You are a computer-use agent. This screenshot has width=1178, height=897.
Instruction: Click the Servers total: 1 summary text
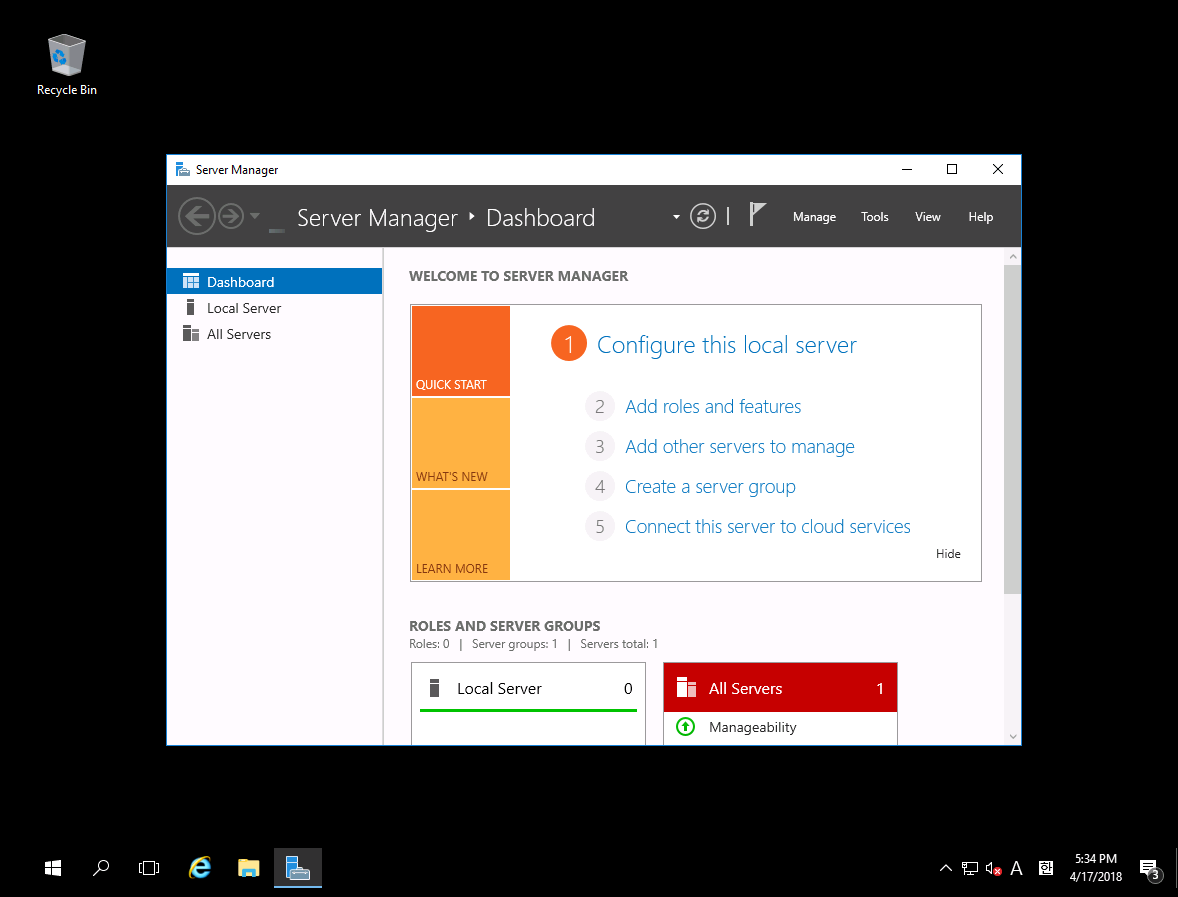619,644
